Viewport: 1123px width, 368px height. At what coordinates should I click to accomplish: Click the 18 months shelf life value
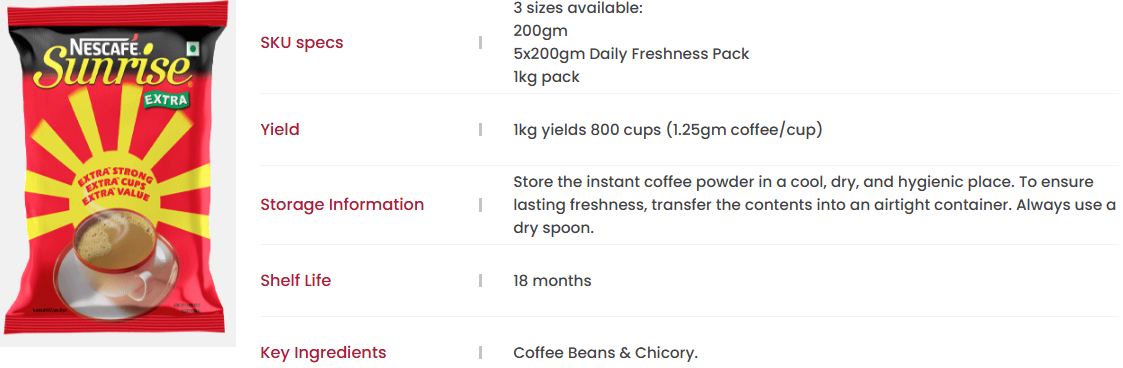coord(552,281)
